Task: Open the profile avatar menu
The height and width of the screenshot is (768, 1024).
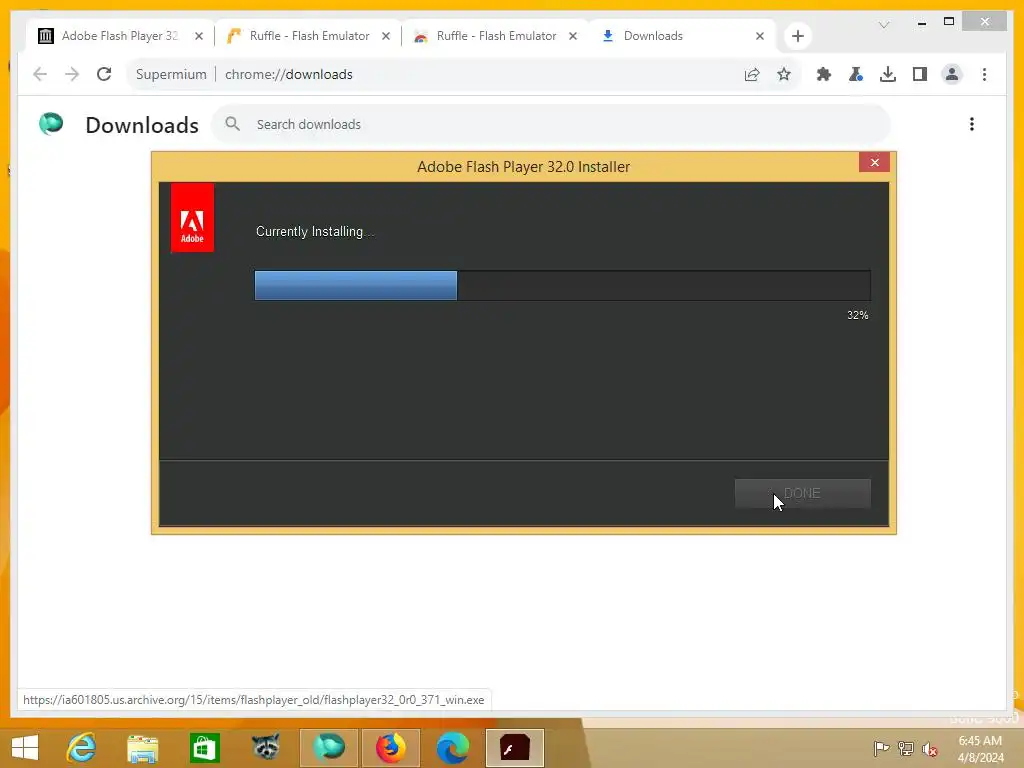Action: coord(952,74)
